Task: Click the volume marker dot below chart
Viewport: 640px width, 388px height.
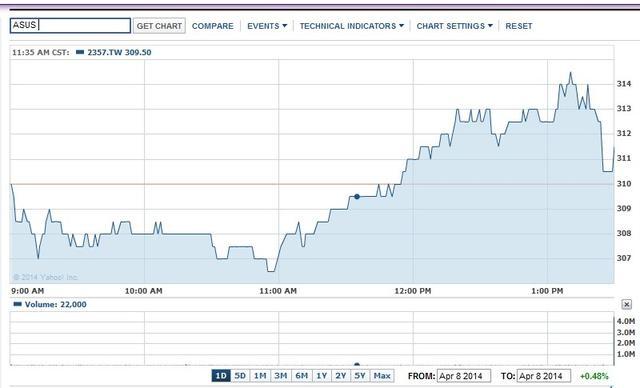Action: pyautogui.click(x=357, y=364)
